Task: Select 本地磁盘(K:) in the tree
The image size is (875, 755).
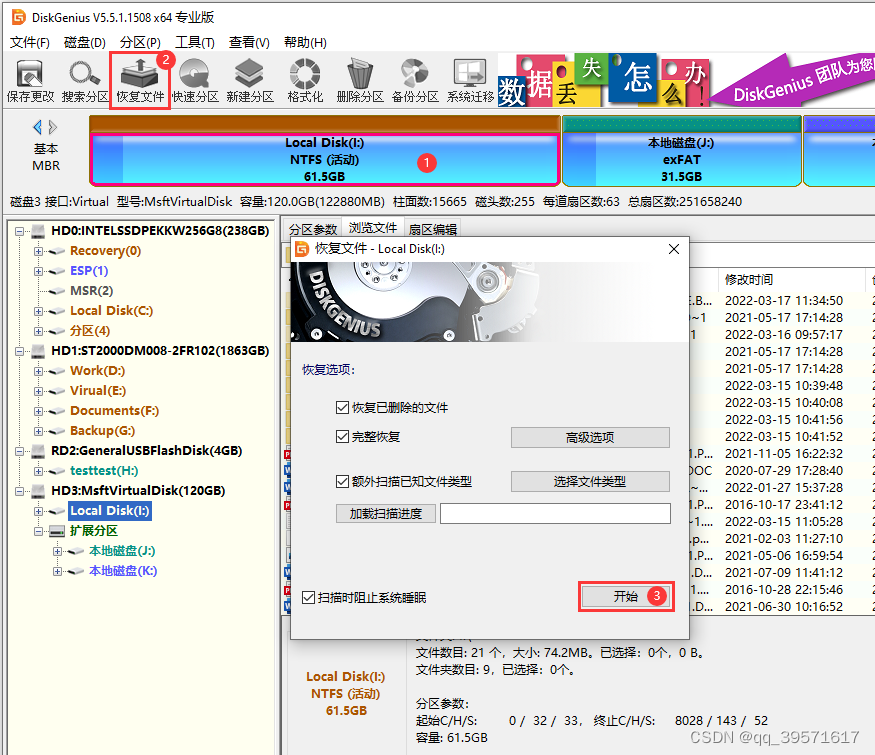Action: pyautogui.click(x=123, y=571)
